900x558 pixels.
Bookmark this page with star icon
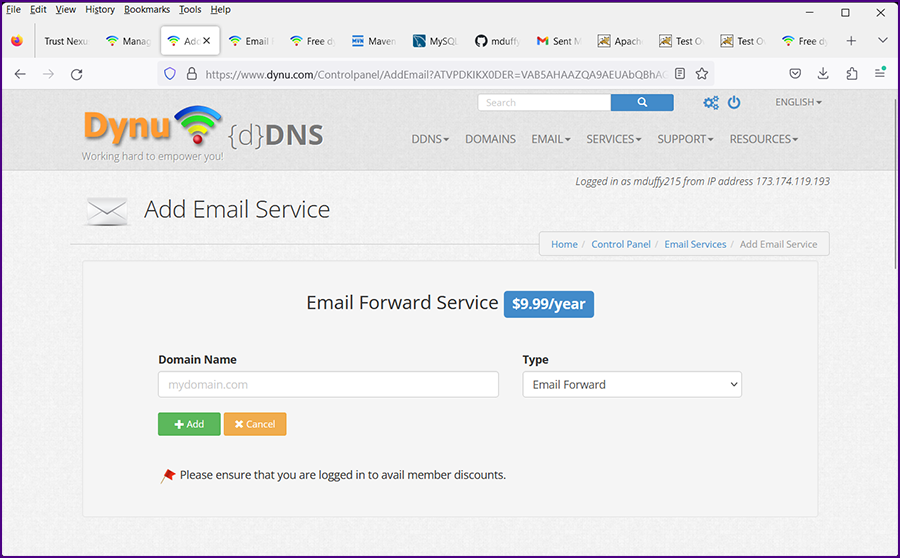(x=702, y=74)
